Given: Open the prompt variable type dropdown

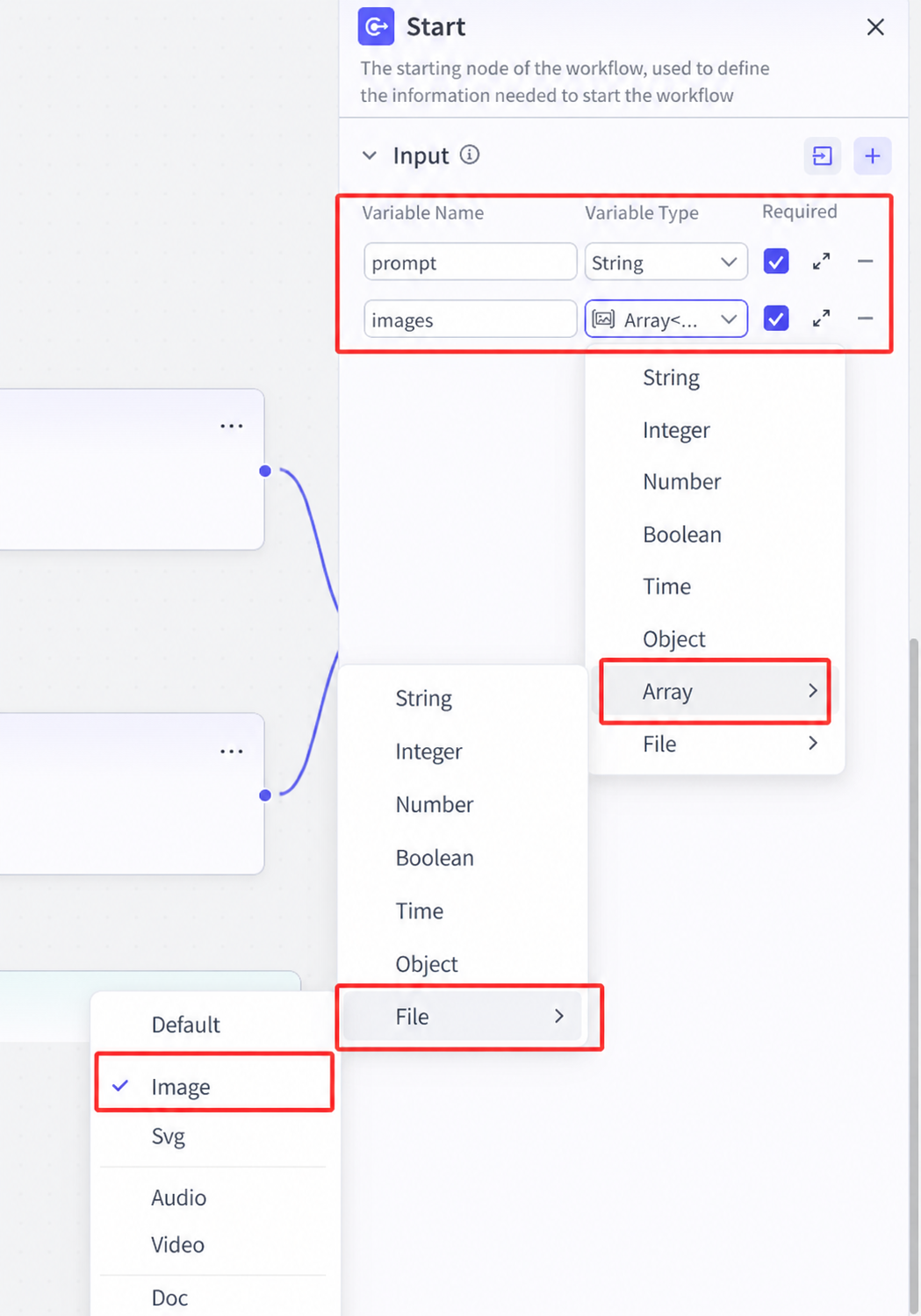Looking at the screenshot, I should click(666, 262).
